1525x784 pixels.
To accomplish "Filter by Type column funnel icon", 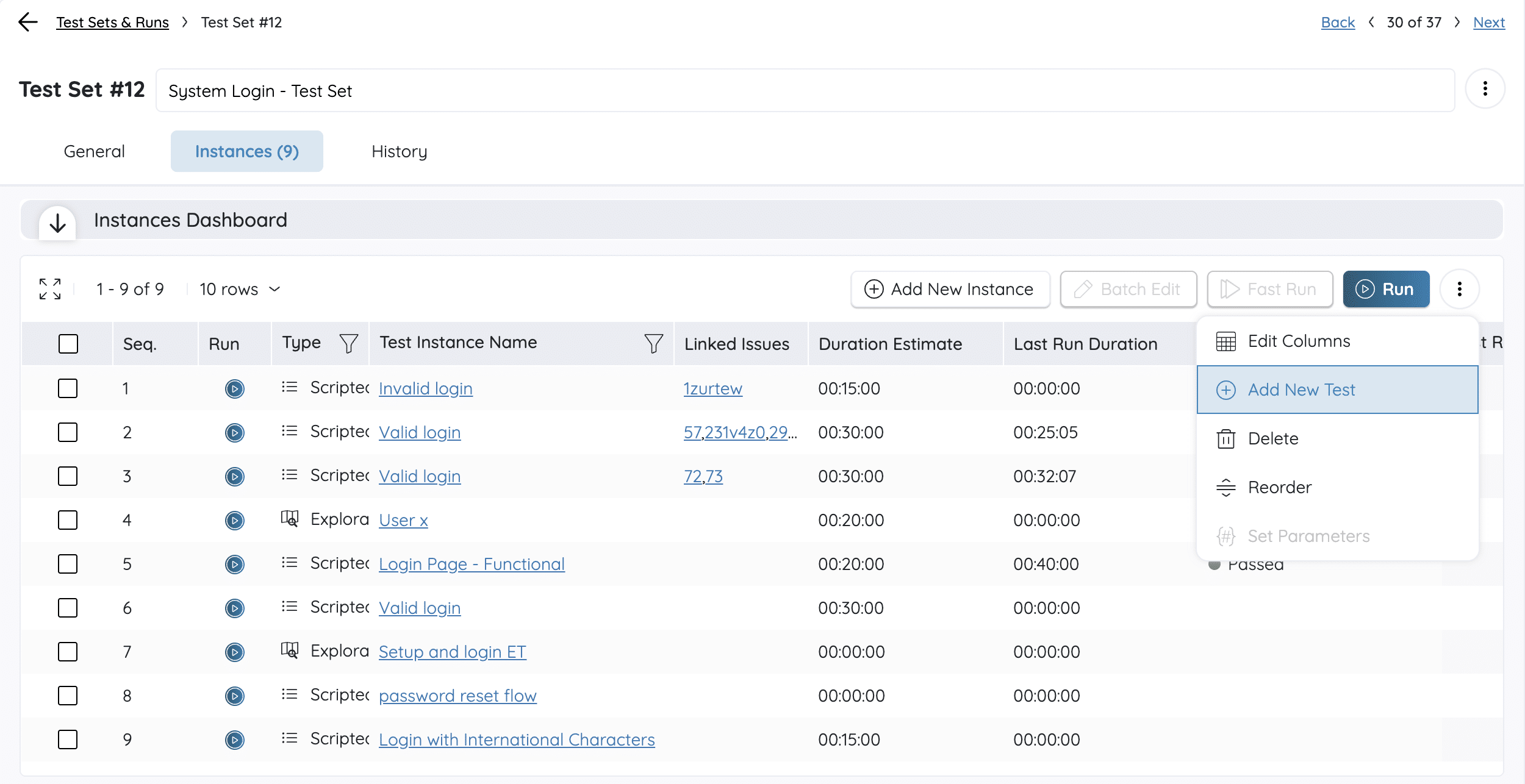I will point(349,343).
